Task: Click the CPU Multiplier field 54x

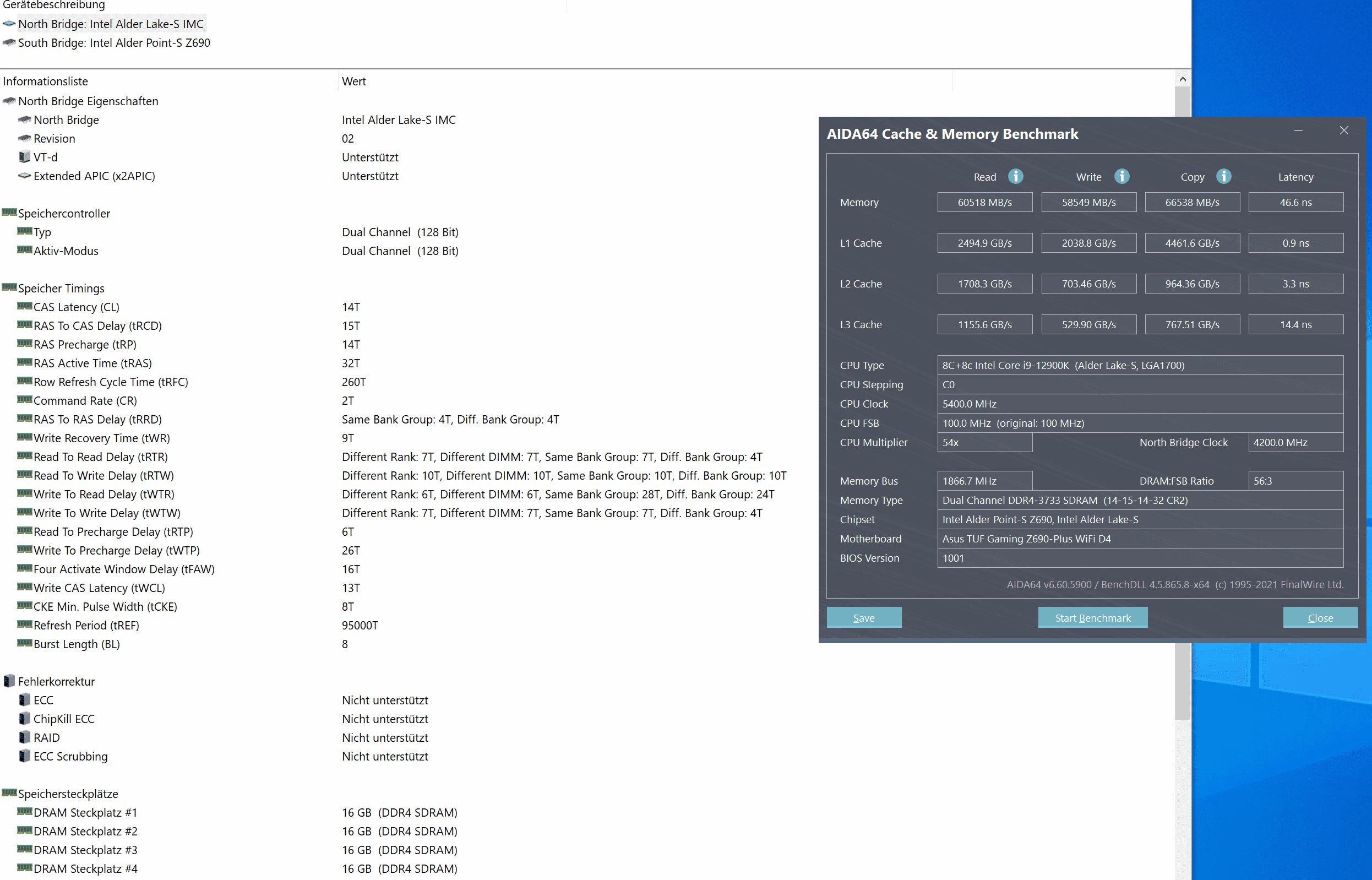Action: (985, 442)
